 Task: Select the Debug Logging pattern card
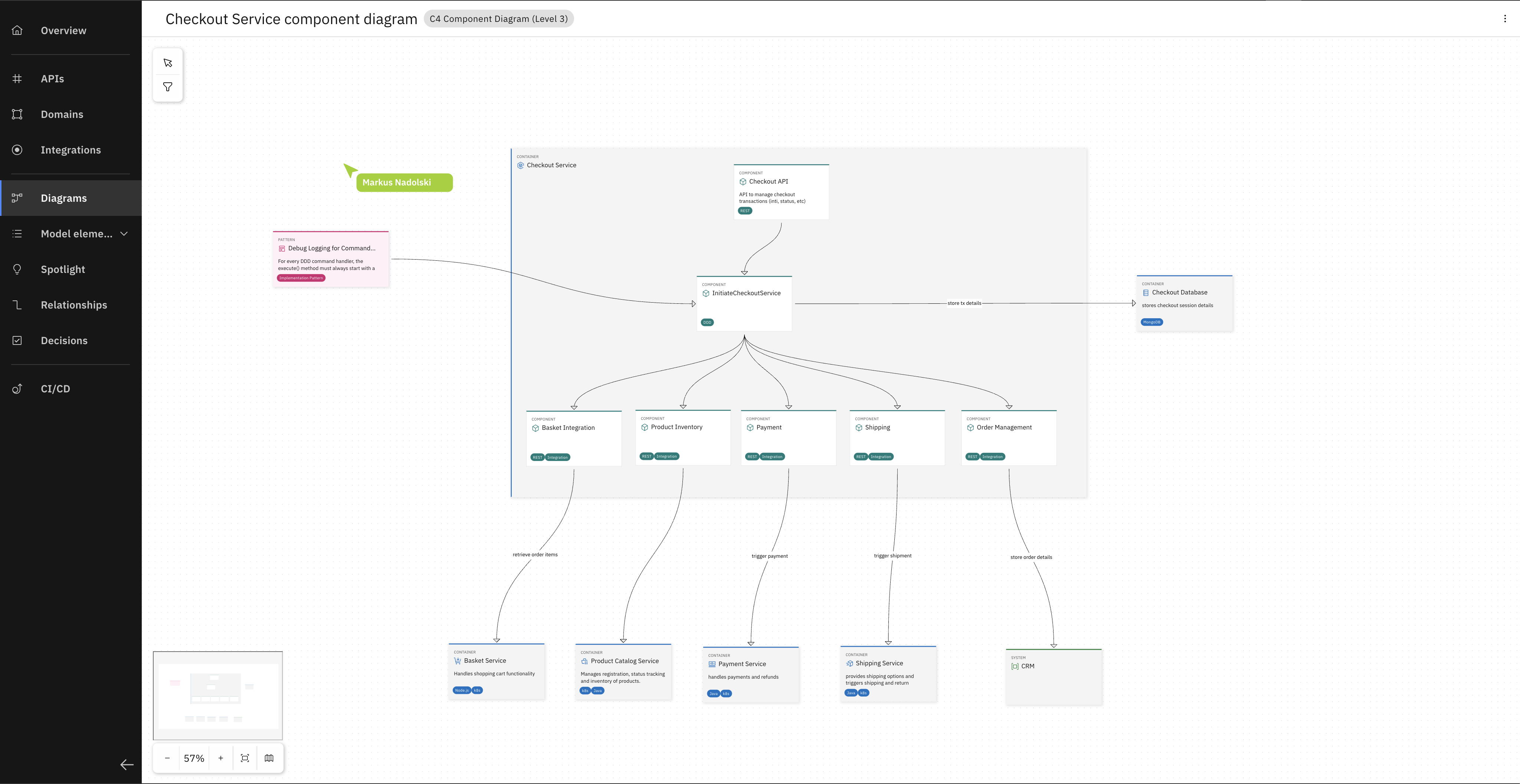click(330, 259)
